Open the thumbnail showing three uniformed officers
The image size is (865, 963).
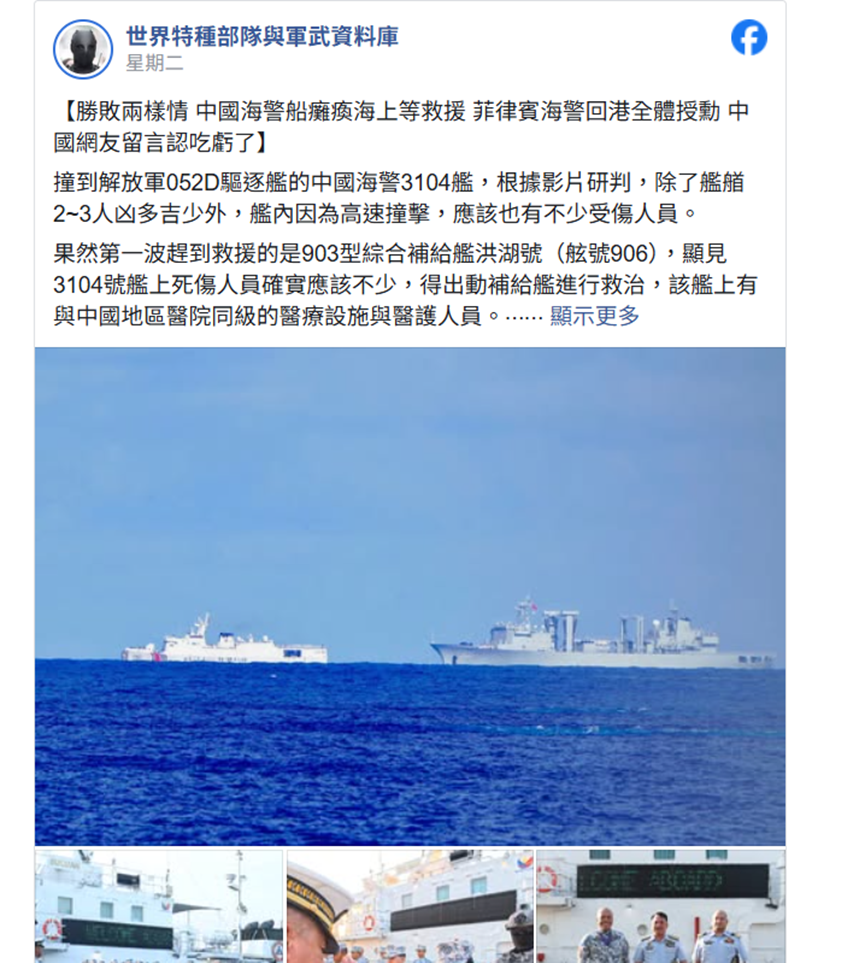point(660,906)
